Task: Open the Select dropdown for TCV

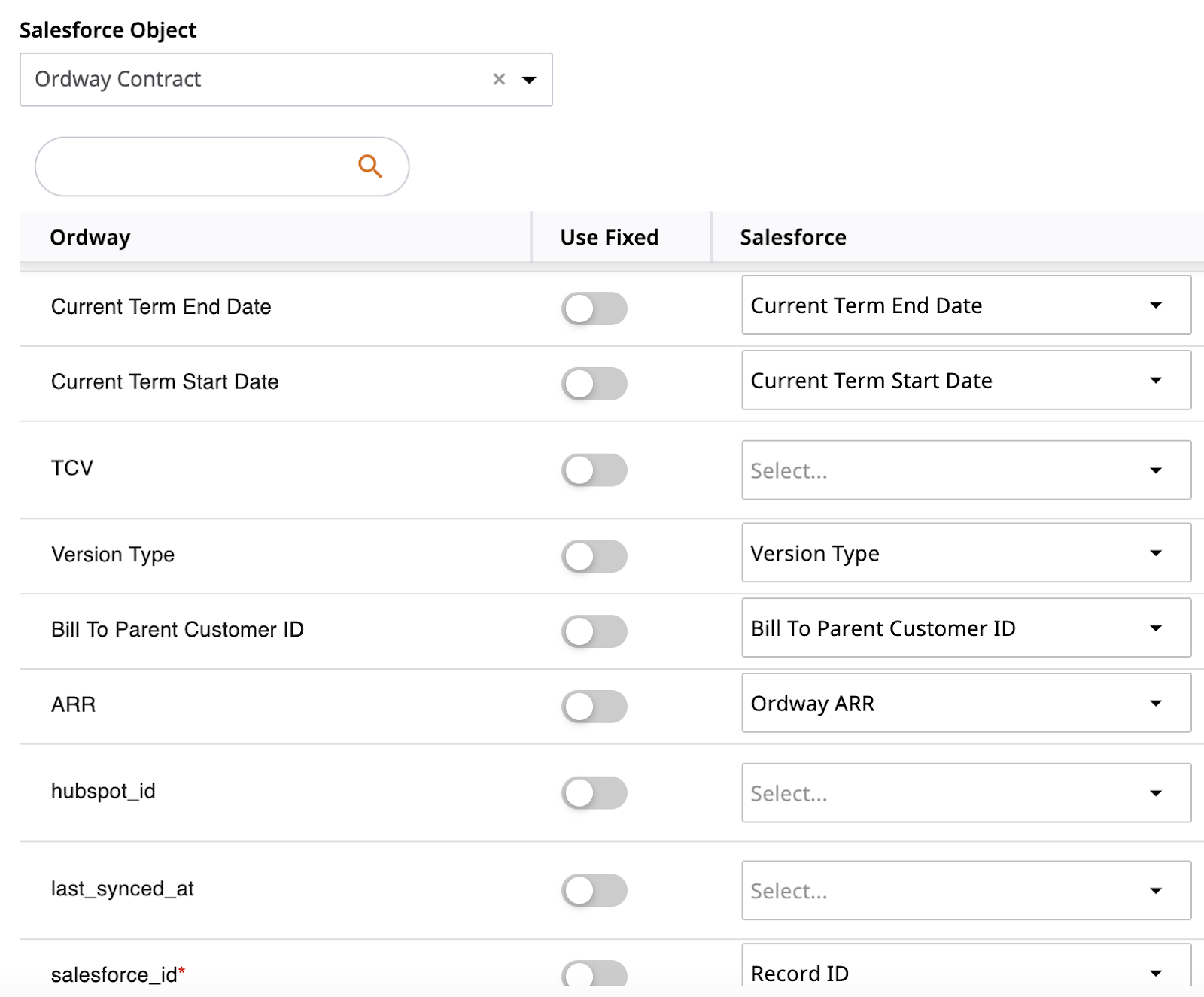Action: (966, 470)
